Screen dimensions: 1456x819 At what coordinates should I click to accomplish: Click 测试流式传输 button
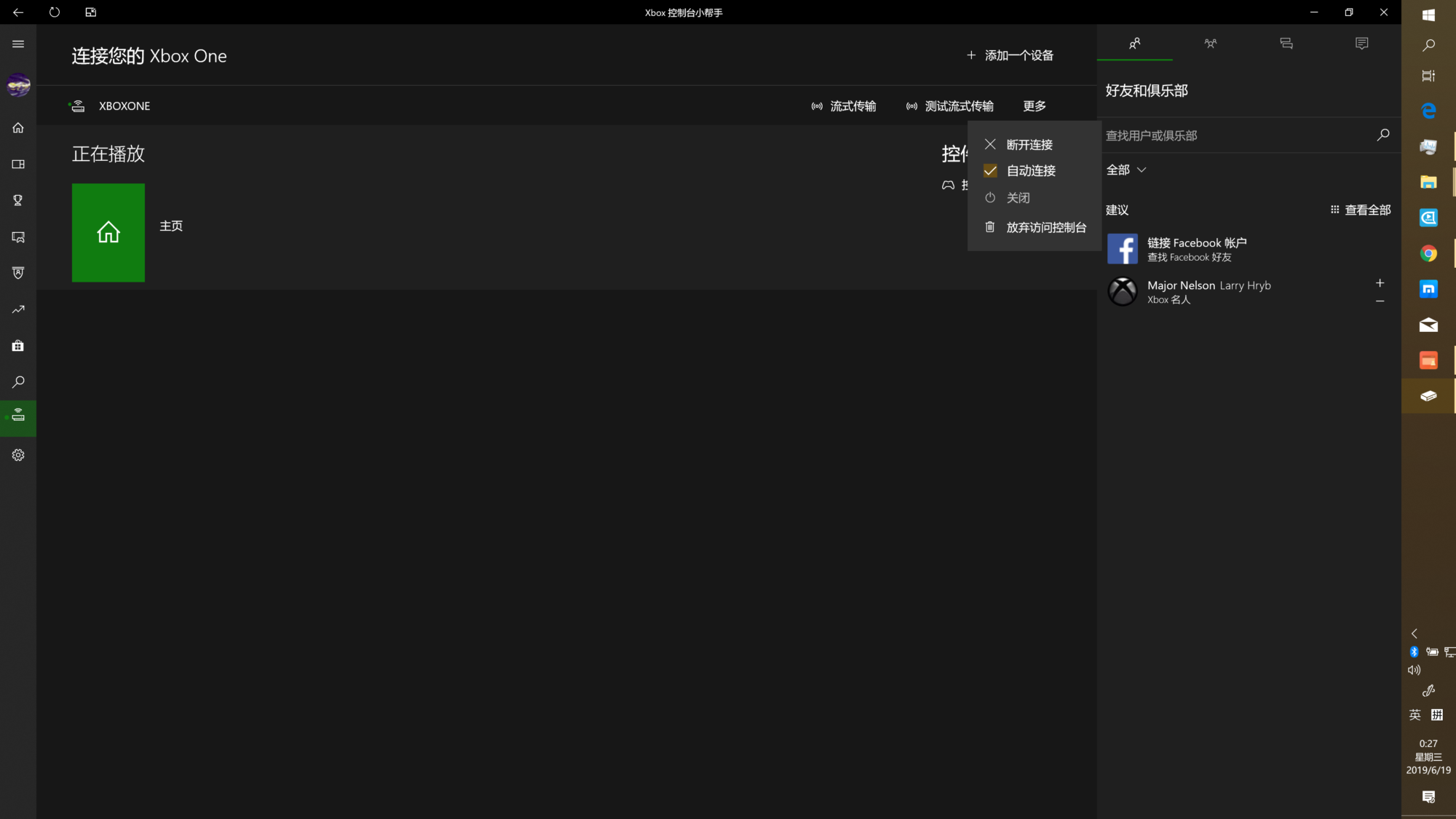click(950, 106)
